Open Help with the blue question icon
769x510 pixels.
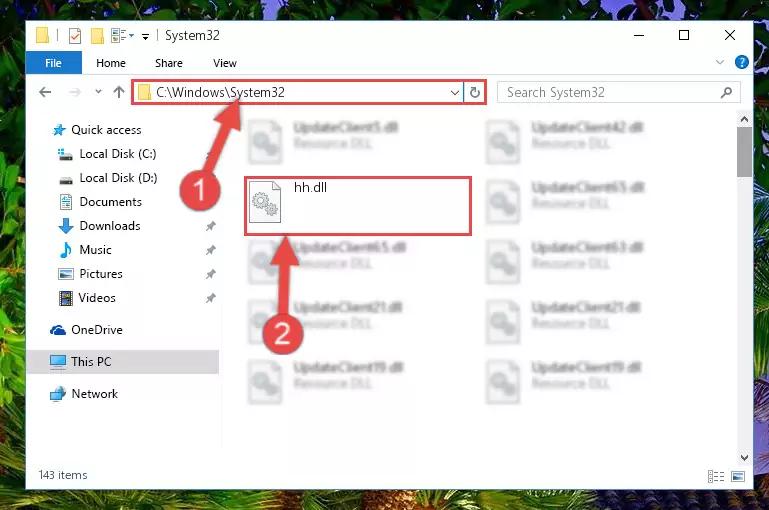(x=742, y=62)
